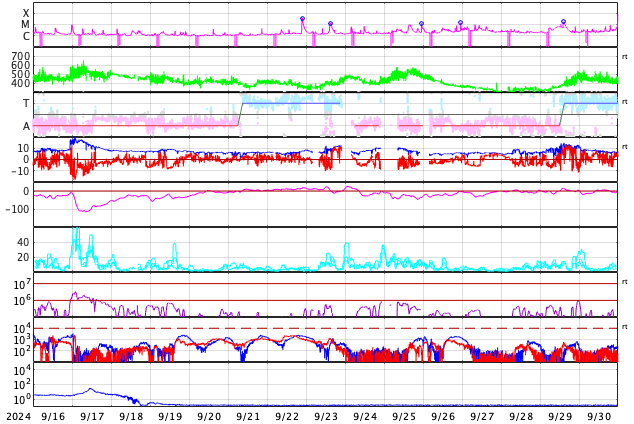Click the 10^4 label in the bottom panel
This screenshot has height=424, width=634.
(x=21, y=371)
